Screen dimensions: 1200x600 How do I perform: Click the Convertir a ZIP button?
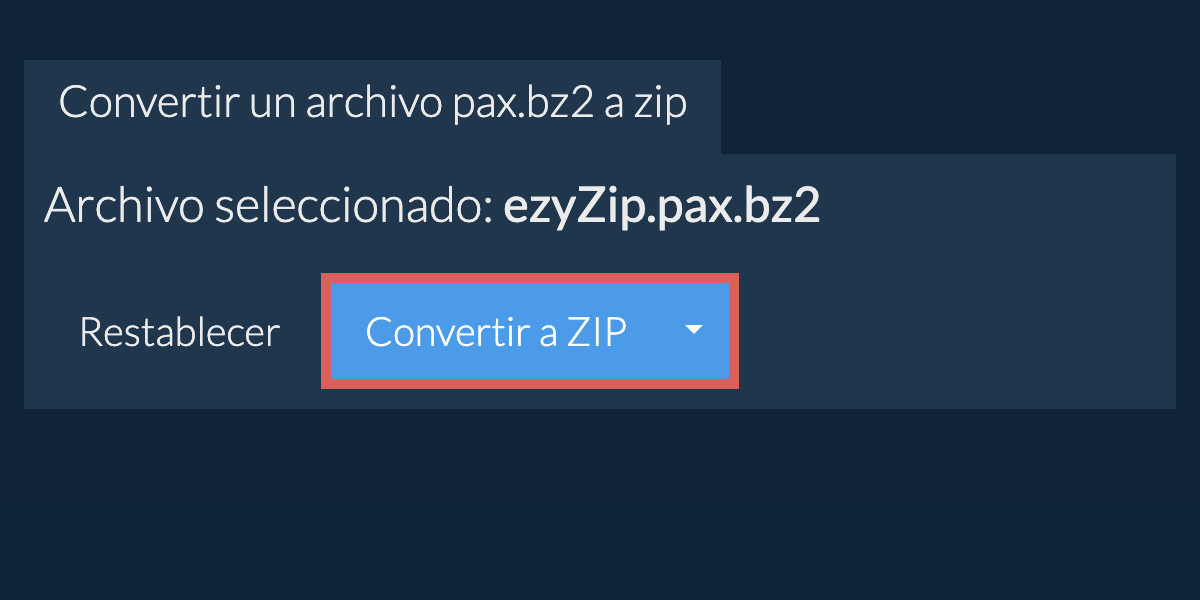click(496, 332)
